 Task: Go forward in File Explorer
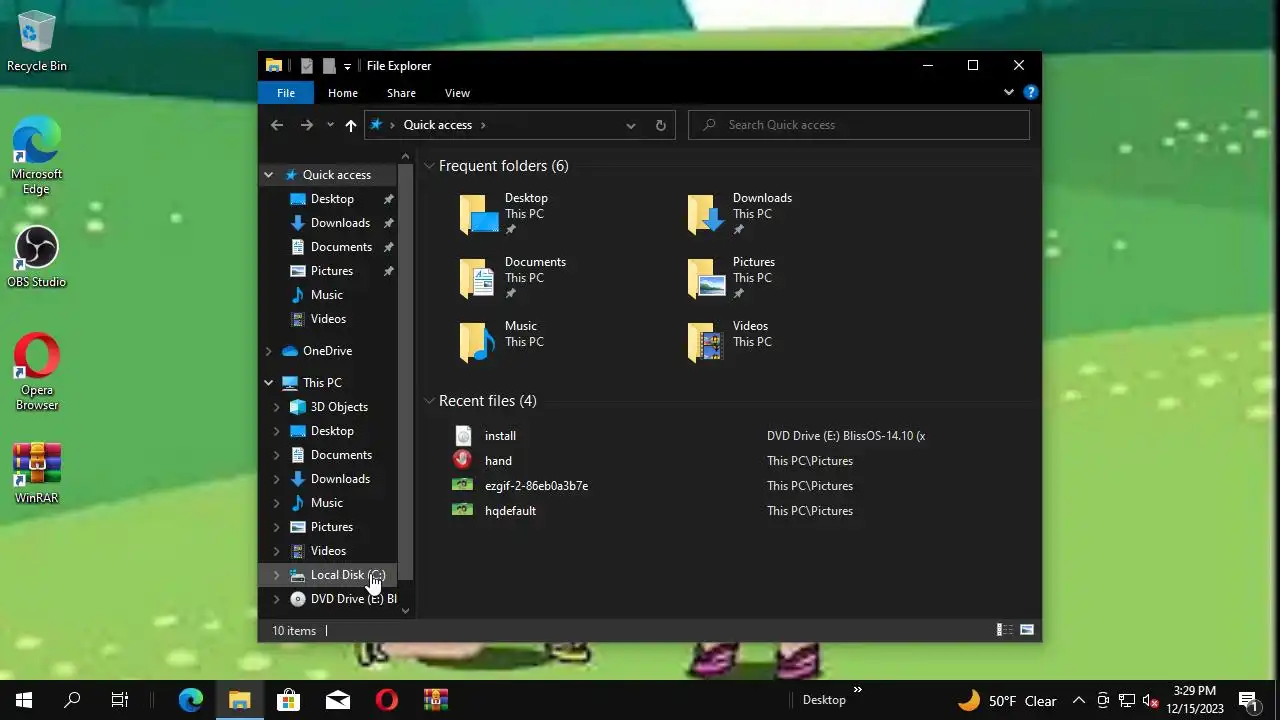(x=307, y=125)
